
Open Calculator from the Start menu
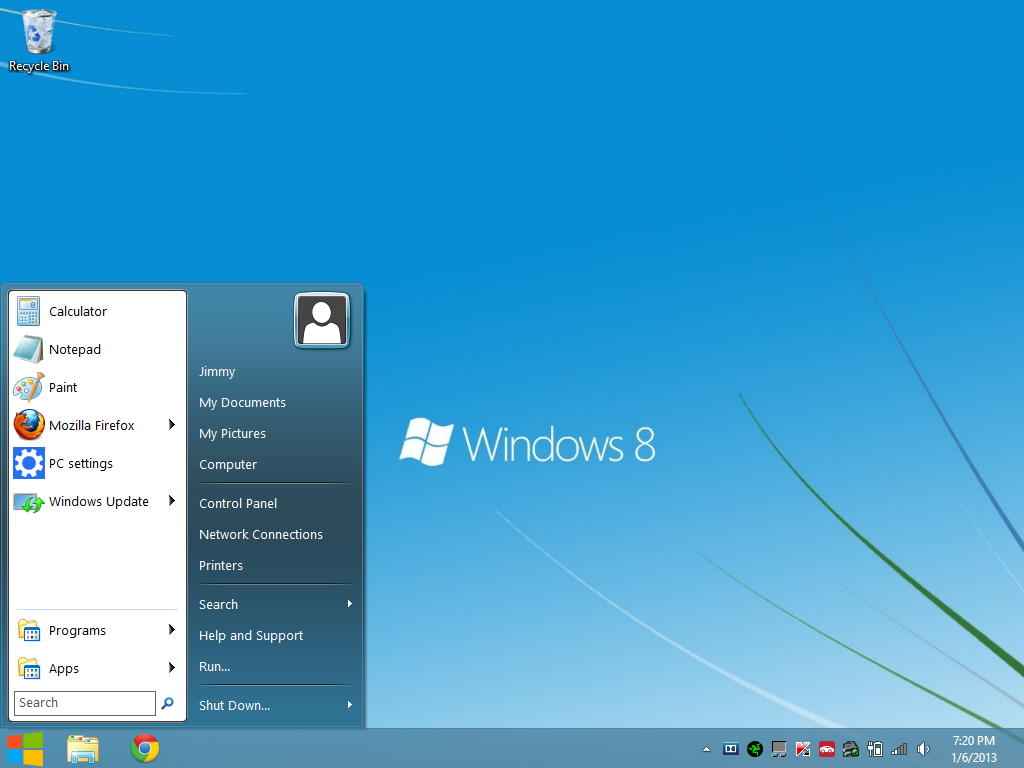(x=96, y=312)
